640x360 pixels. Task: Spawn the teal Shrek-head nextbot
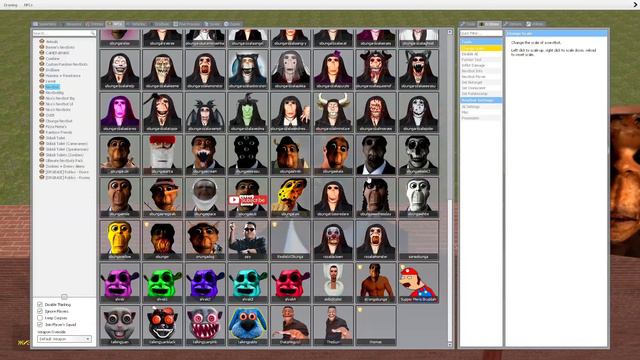click(x=247, y=283)
